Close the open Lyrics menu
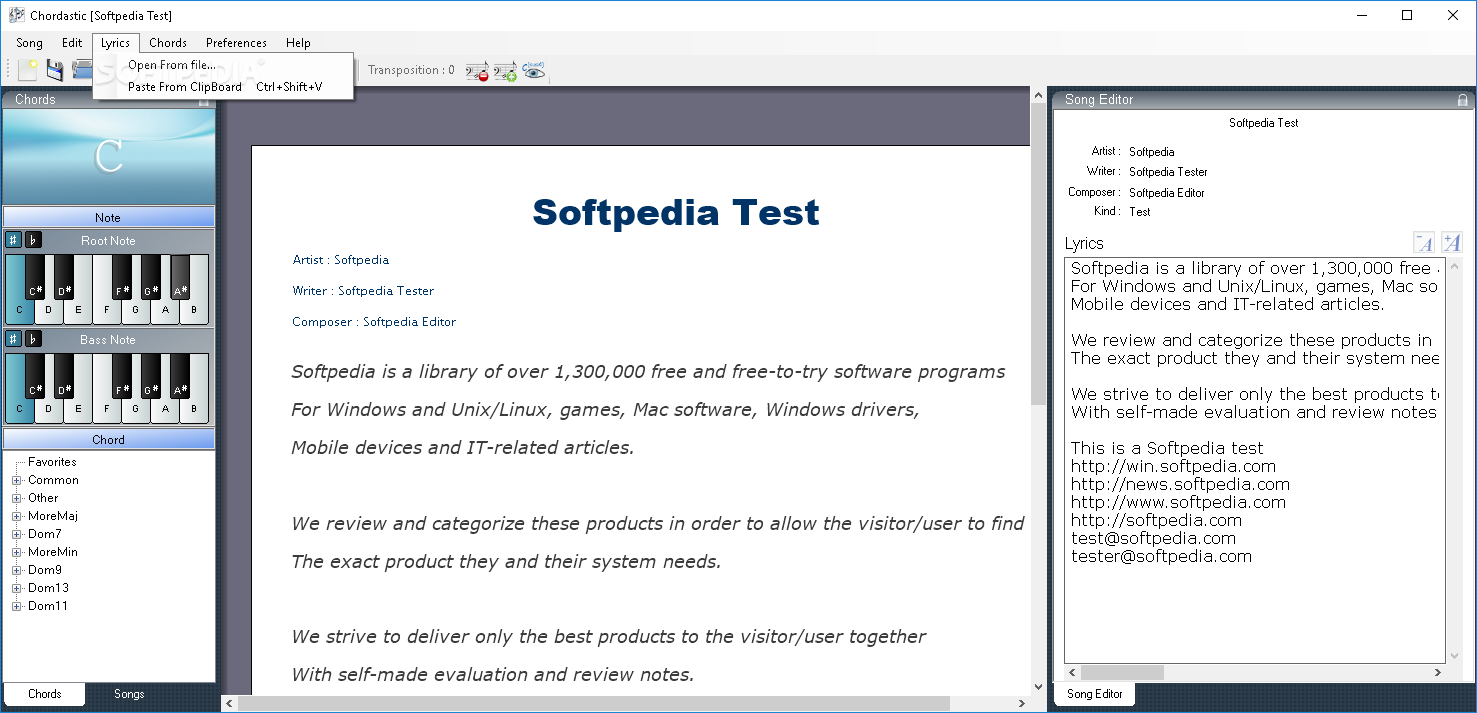The height and width of the screenshot is (713, 1477). click(x=115, y=43)
